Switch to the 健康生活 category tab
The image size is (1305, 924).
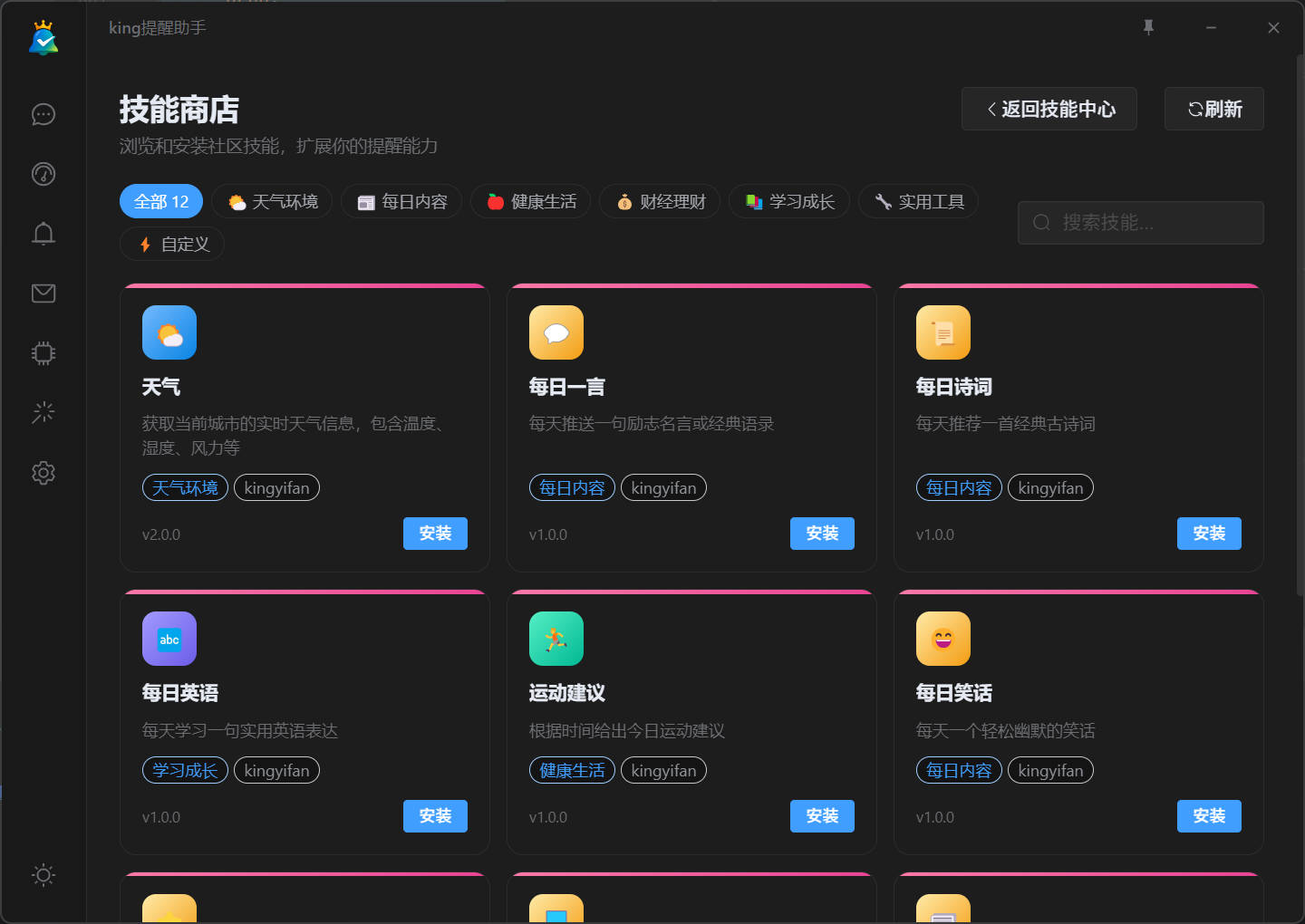(x=530, y=201)
